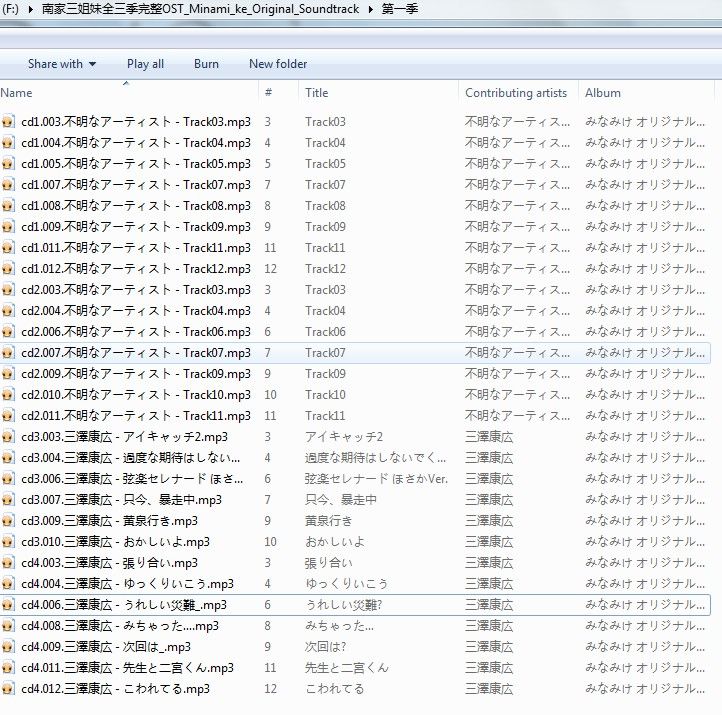Open the Share with dropdown menu
The height and width of the screenshot is (715, 722).
62,64
